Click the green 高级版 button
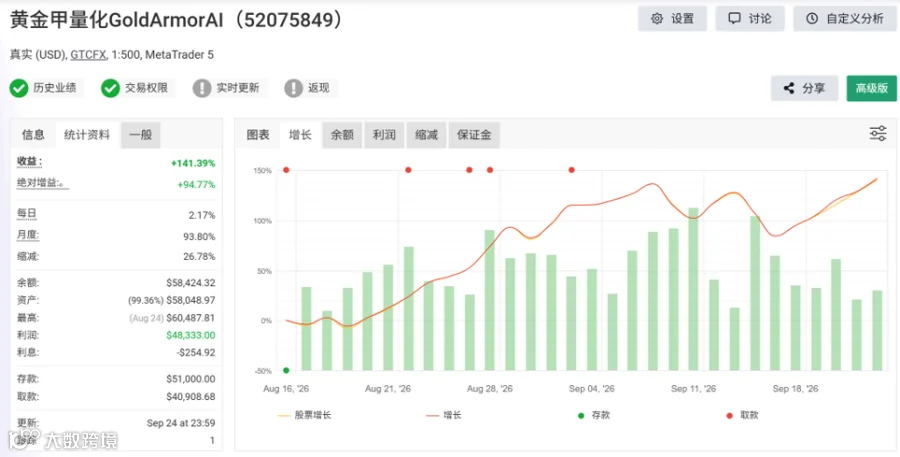Image resolution: width=900 pixels, height=457 pixels. (x=871, y=88)
